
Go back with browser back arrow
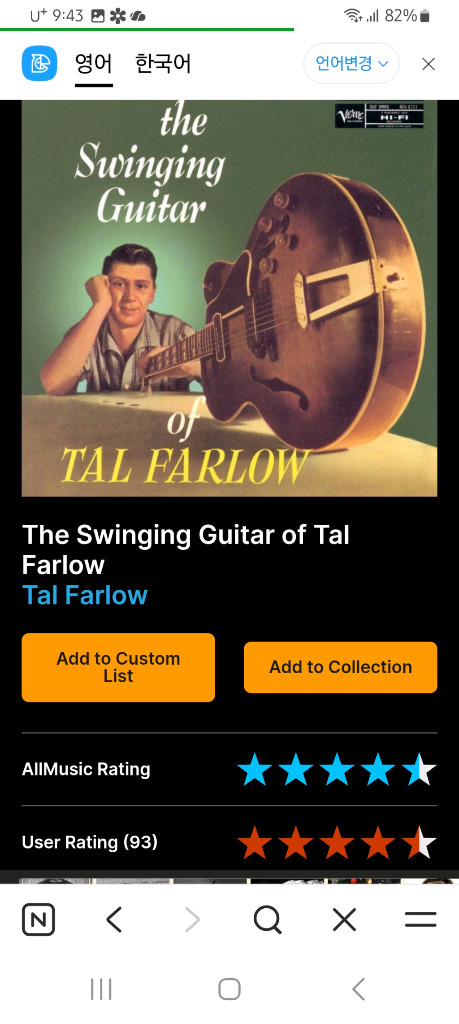114,920
